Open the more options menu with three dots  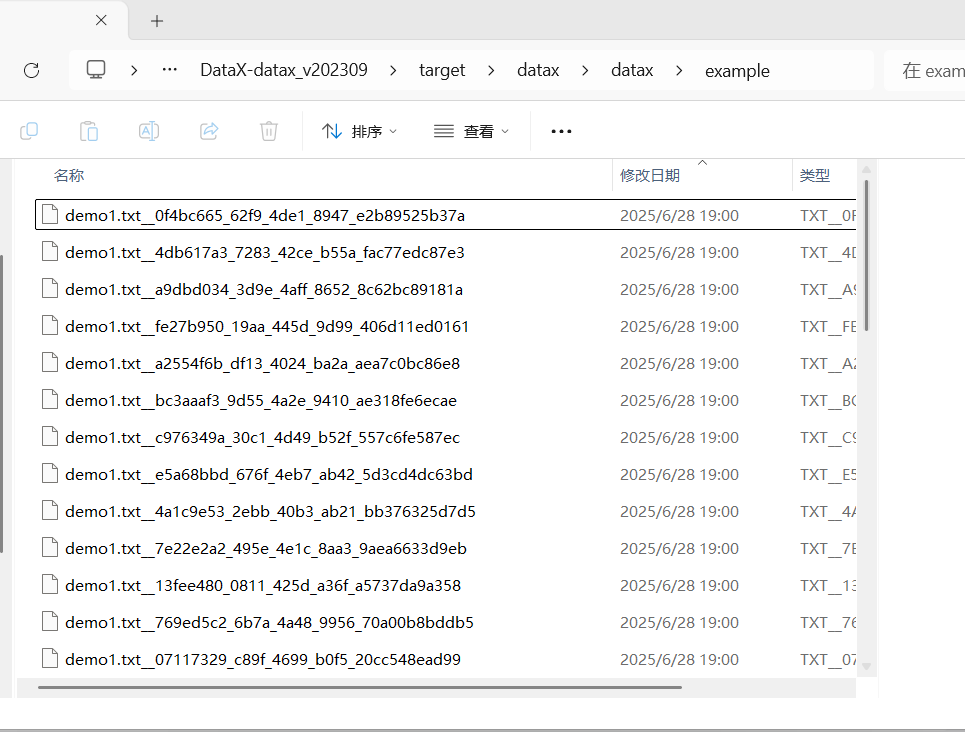560,131
